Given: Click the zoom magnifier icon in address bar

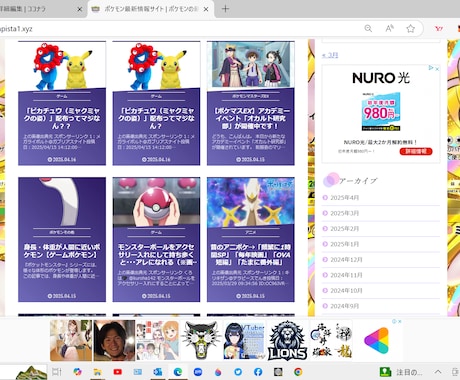Looking at the screenshot, I should tap(368, 29).
